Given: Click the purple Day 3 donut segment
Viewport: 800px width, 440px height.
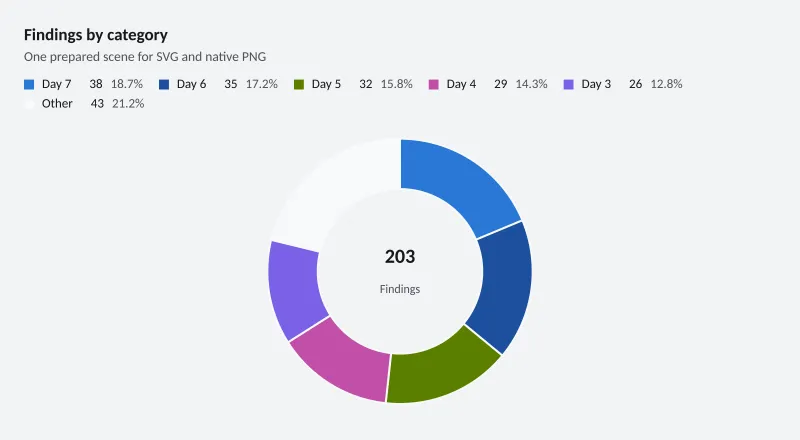Looking at the screenshot, I should [295, 290].
